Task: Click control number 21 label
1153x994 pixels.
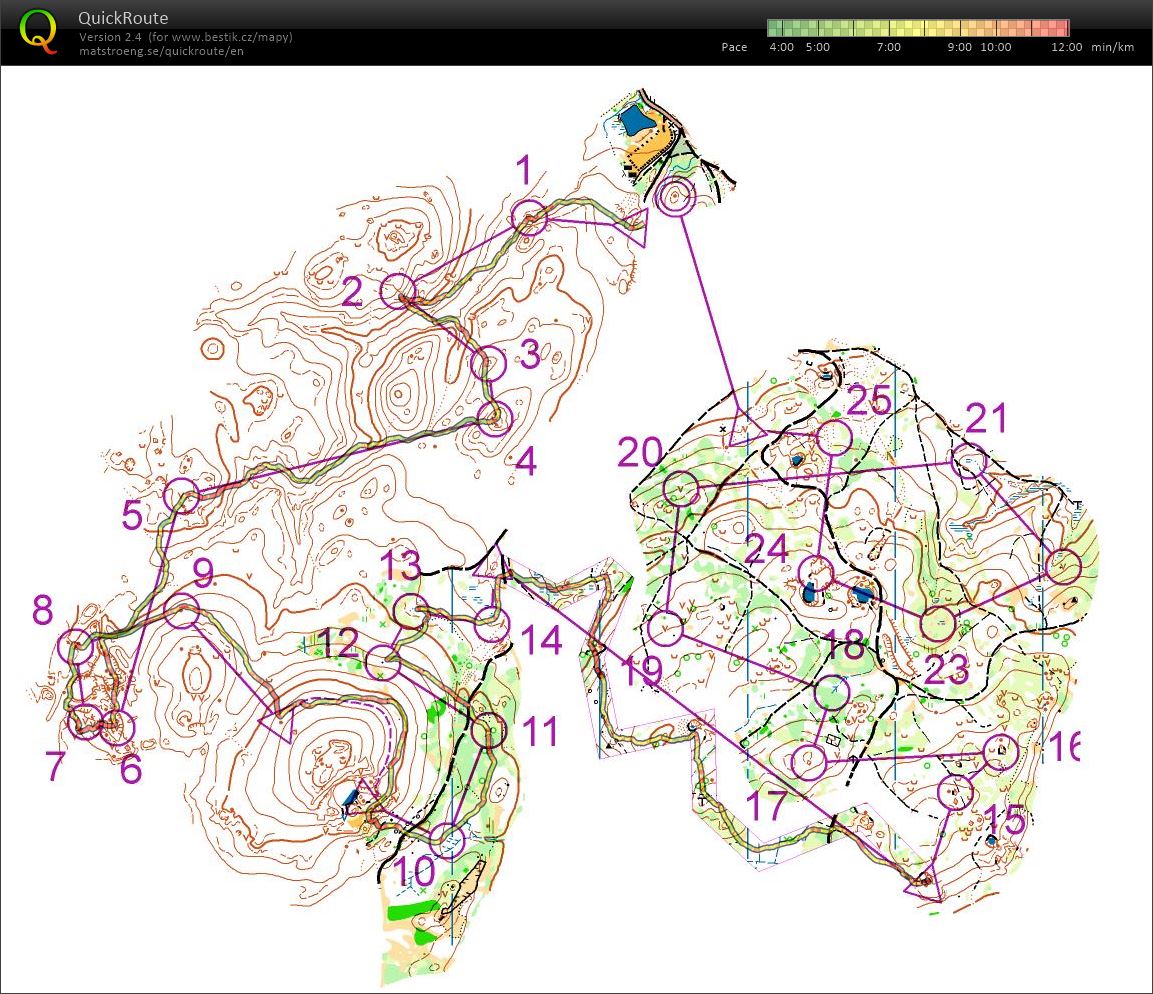Action: [x=986, y=418]
